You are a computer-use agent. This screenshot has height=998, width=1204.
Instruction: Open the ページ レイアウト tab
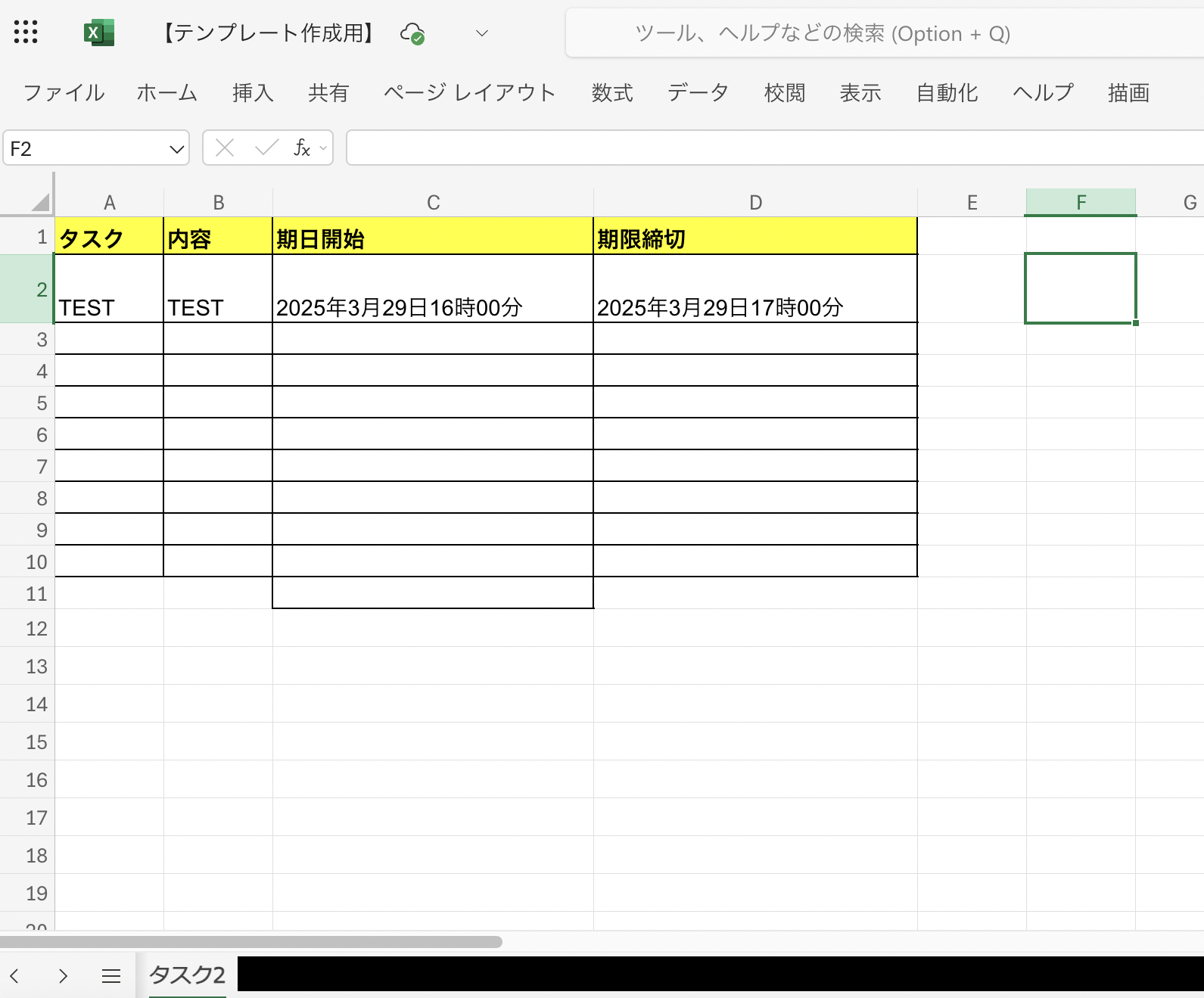470,93
